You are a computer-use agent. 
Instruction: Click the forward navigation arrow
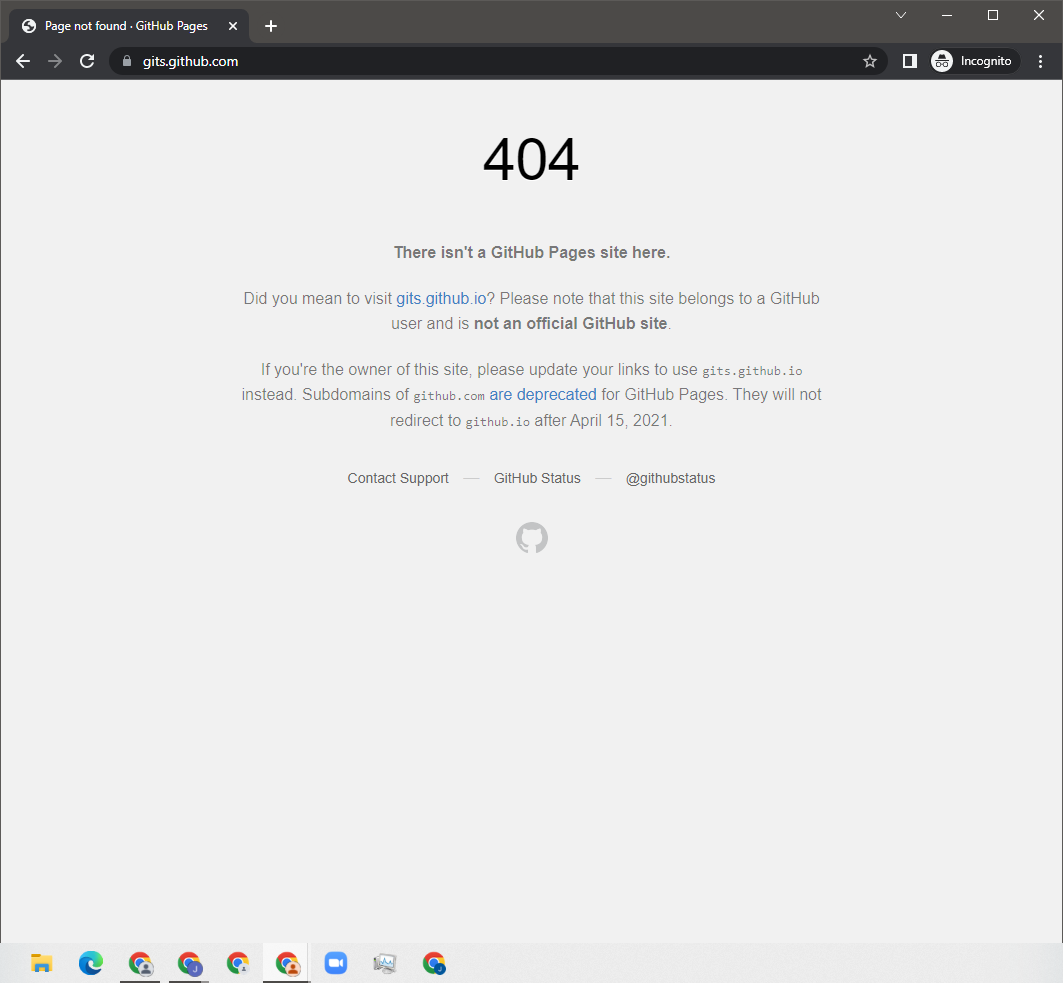click(x=55, y=61)
